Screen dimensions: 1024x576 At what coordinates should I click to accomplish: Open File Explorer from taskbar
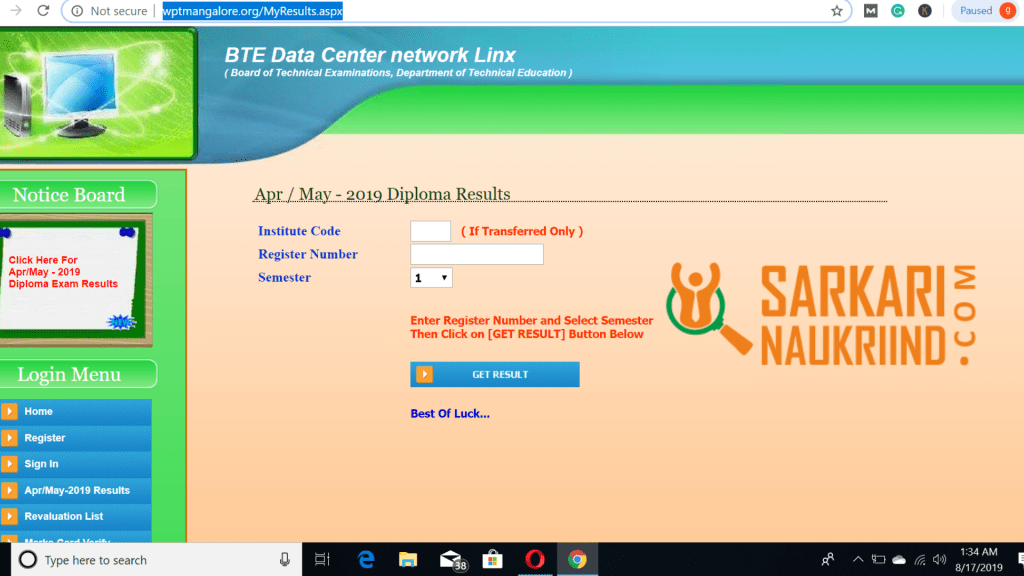(408, 560)
